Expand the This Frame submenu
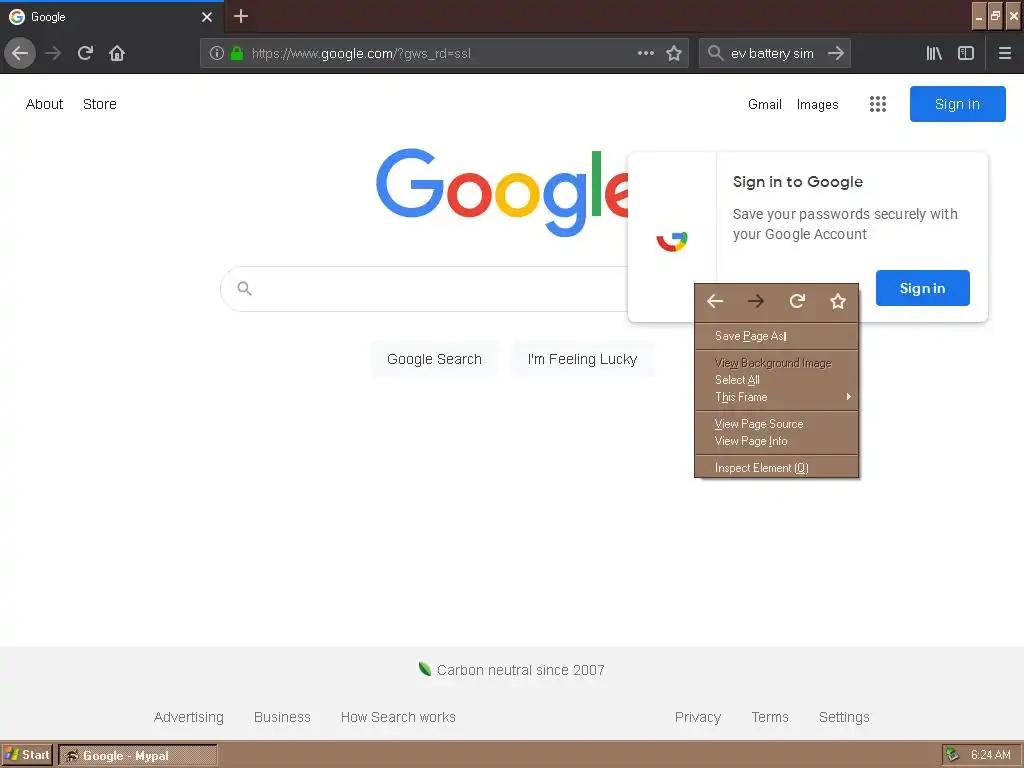The image size is (1024, 768). point(776,396)
